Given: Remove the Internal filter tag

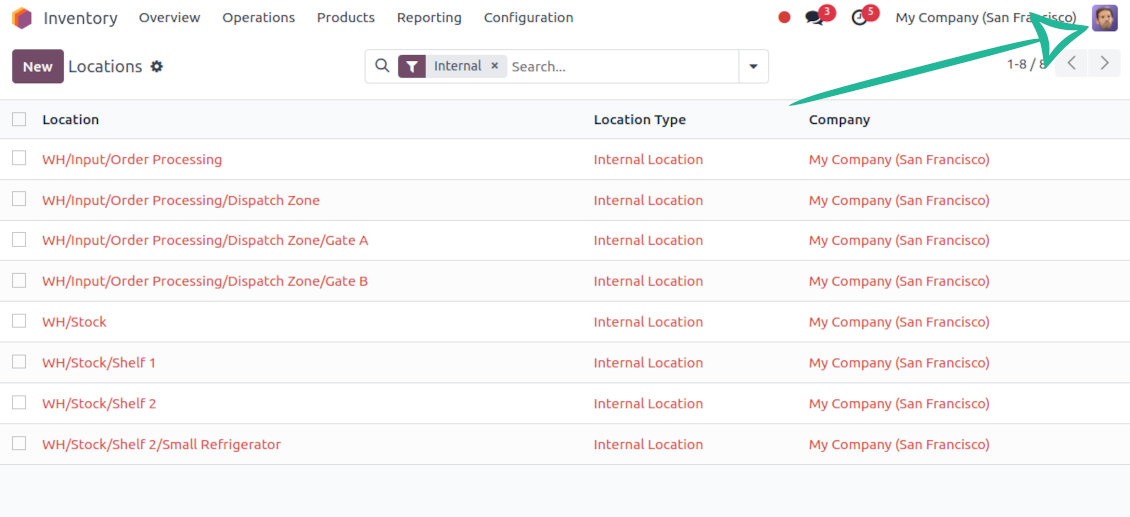Looking at the screenshot, I should [494, 66].
